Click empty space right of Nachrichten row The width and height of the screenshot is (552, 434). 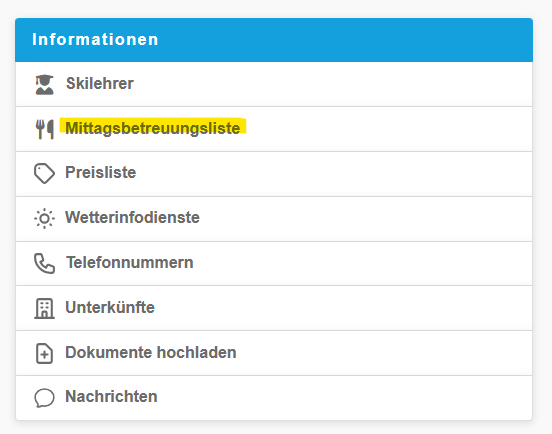click(x=345, y=398)
